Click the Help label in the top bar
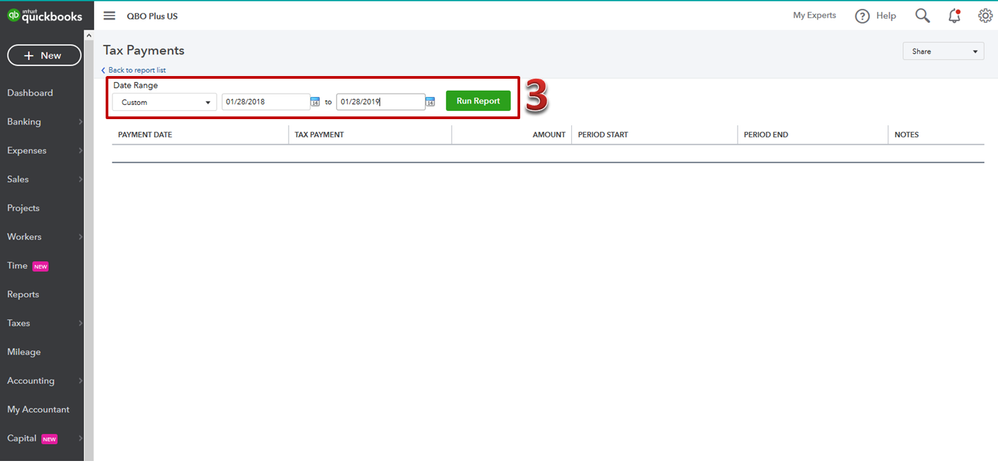 886,16
